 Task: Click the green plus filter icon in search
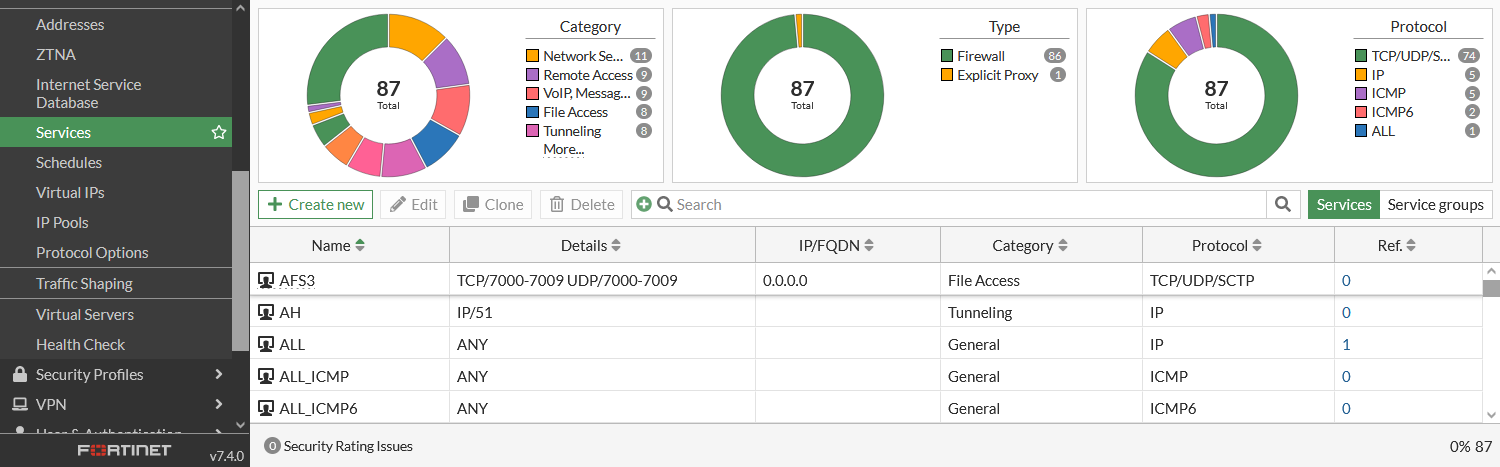click(643, 205)
